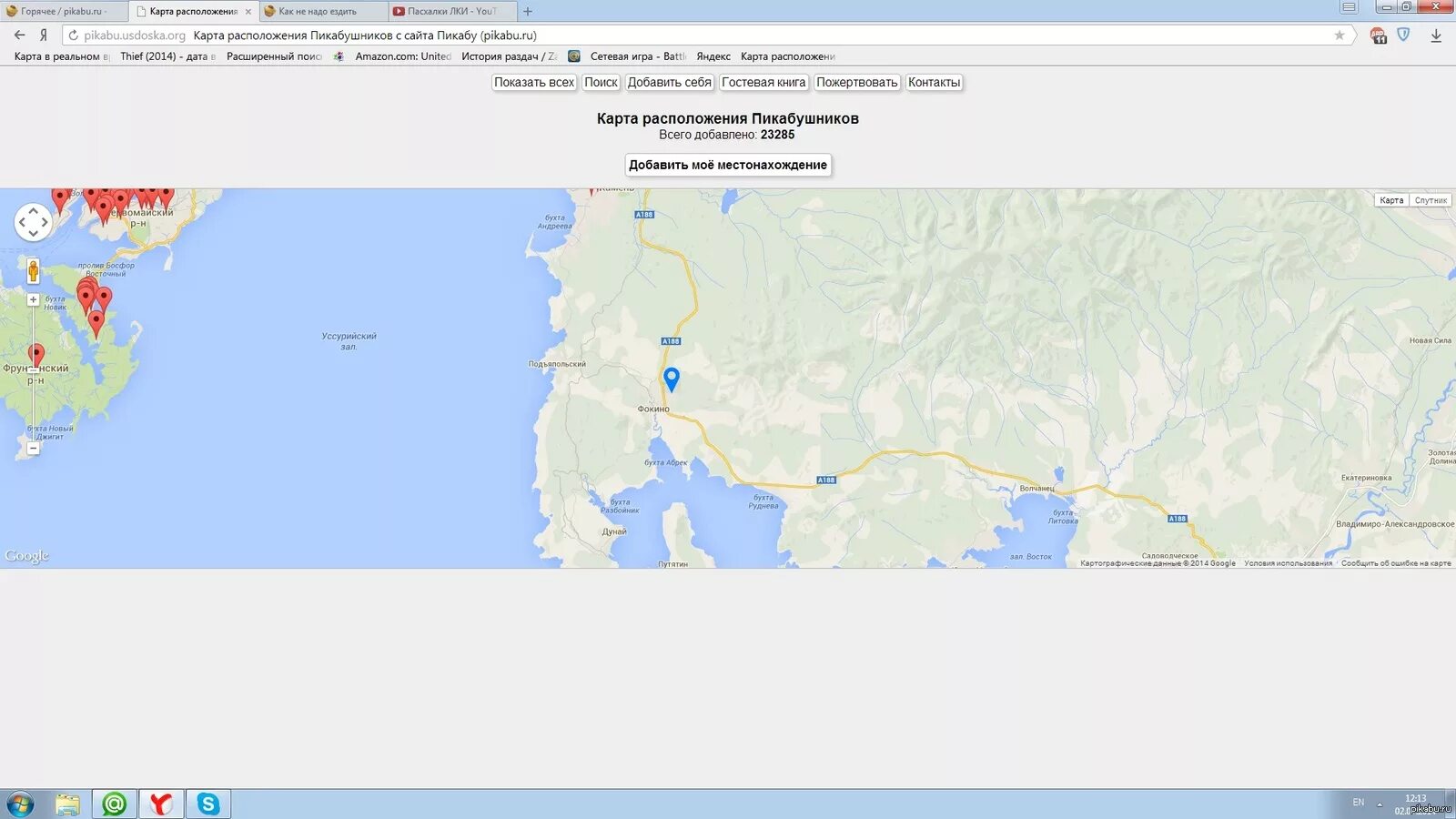
Task: Click the Добавить себя button
Action: click(670, 82)
